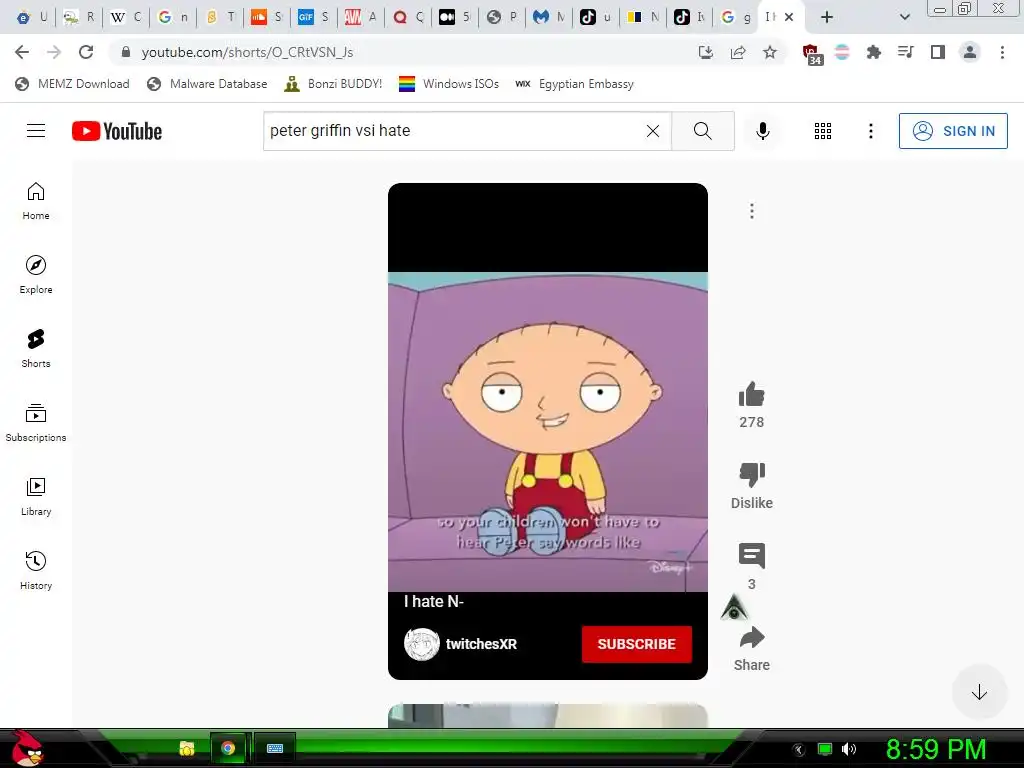This screenshot has width=1024, height=768.
Task: Go to the next short with down arrow
Action: tap(979, 692)
